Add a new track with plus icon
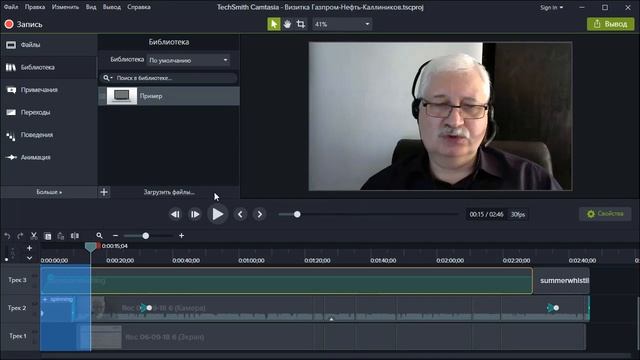640x360 pixels. pyautogui.click(x=29, y=248)
